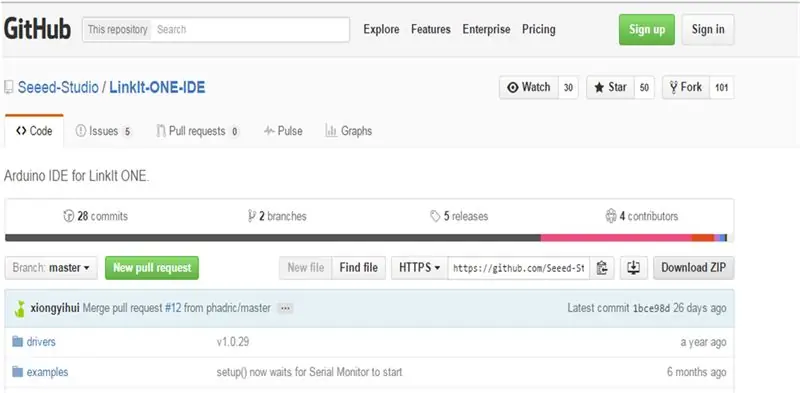Click the Seeed-Studio owner link
The height and width of the screenshot is (393, 800).
coord(58,87)
